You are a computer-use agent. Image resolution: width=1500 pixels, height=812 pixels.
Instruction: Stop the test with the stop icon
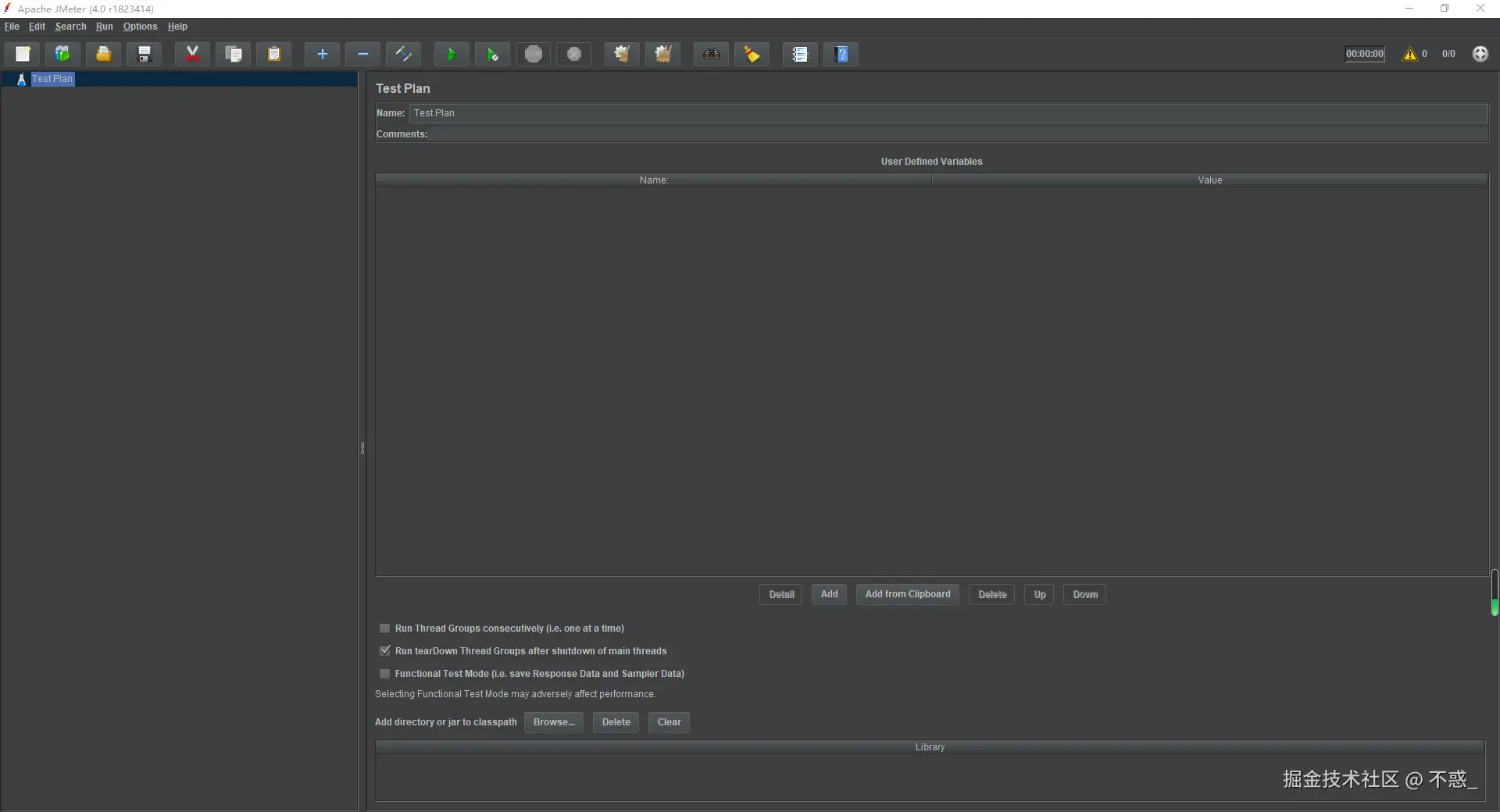tap(534, 54)
